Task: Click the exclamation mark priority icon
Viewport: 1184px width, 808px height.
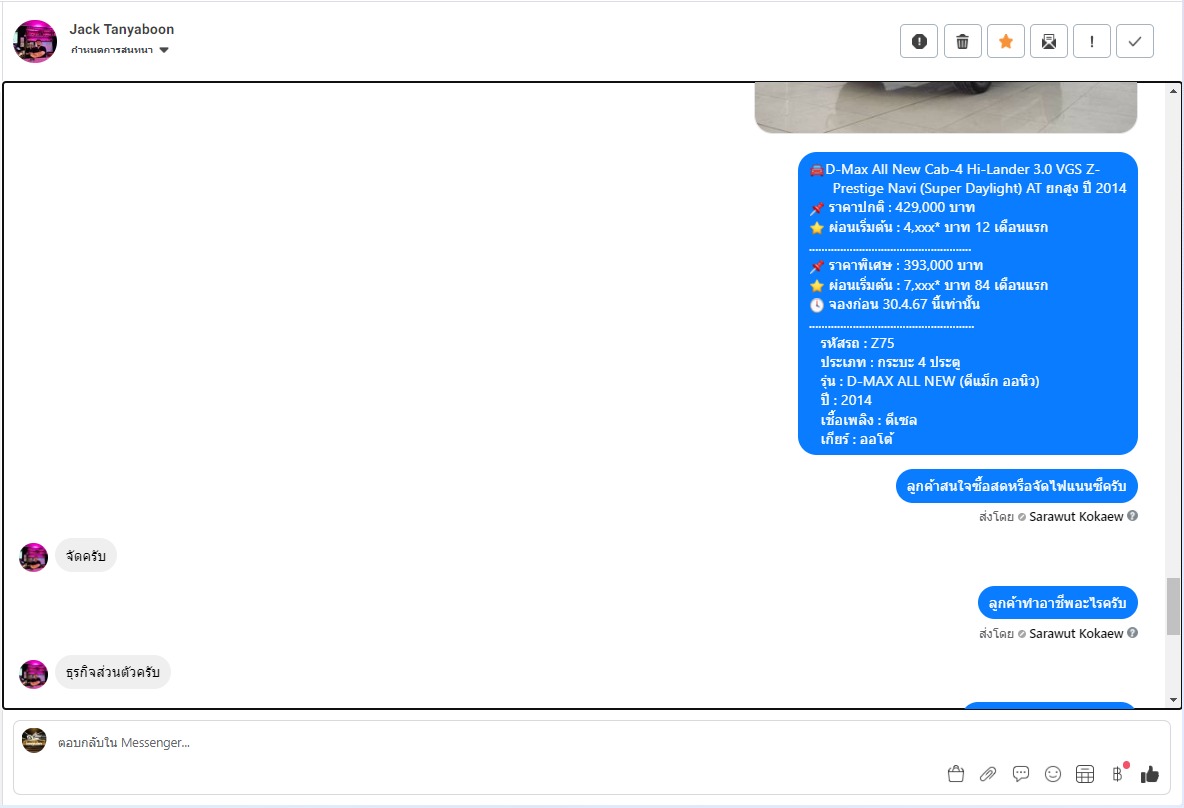Action: pos(1092,42)
